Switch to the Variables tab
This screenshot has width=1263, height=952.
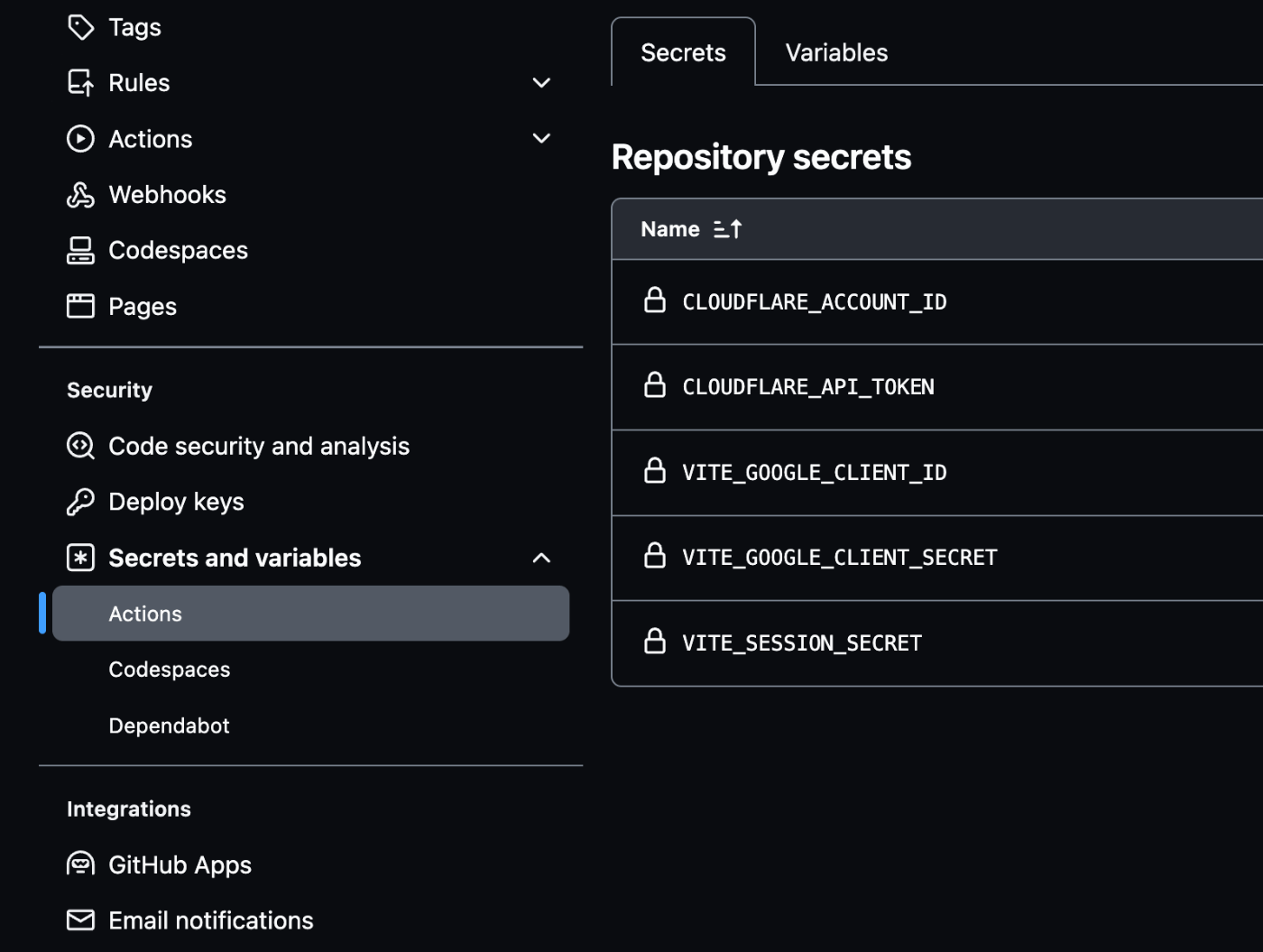(836, 52)
